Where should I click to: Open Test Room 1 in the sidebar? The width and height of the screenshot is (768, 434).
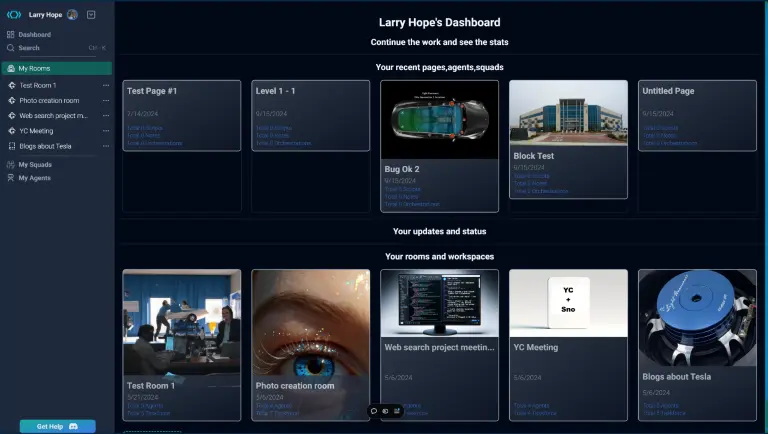[x=38, y=85]
